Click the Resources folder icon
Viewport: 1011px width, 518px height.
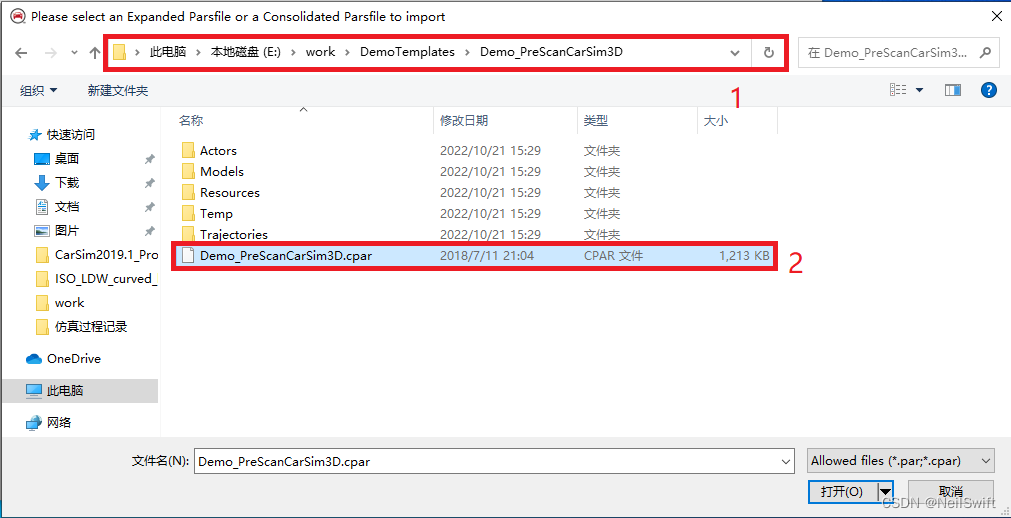[x=188, y=192]
